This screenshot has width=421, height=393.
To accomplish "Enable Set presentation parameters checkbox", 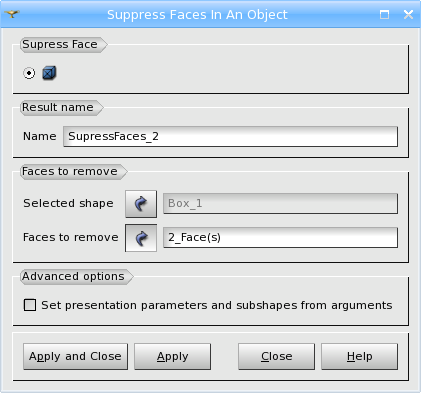I will (30, 305).
